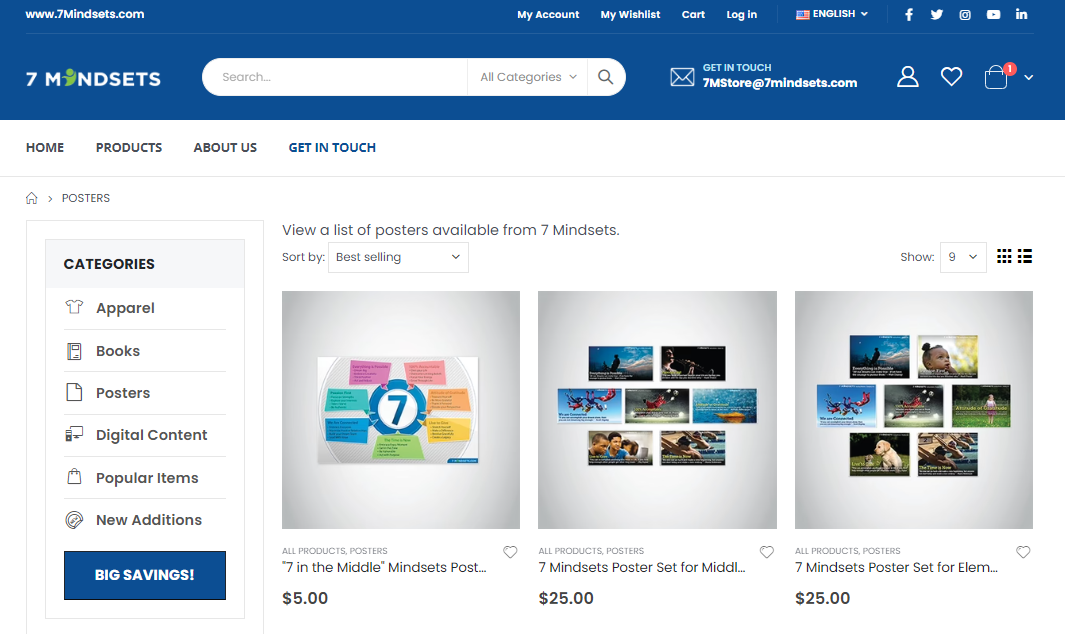Click the home breadcrumb icon
Viewport: 1065px width, 634px height.
pyautogui.click(x=32, y=198)
